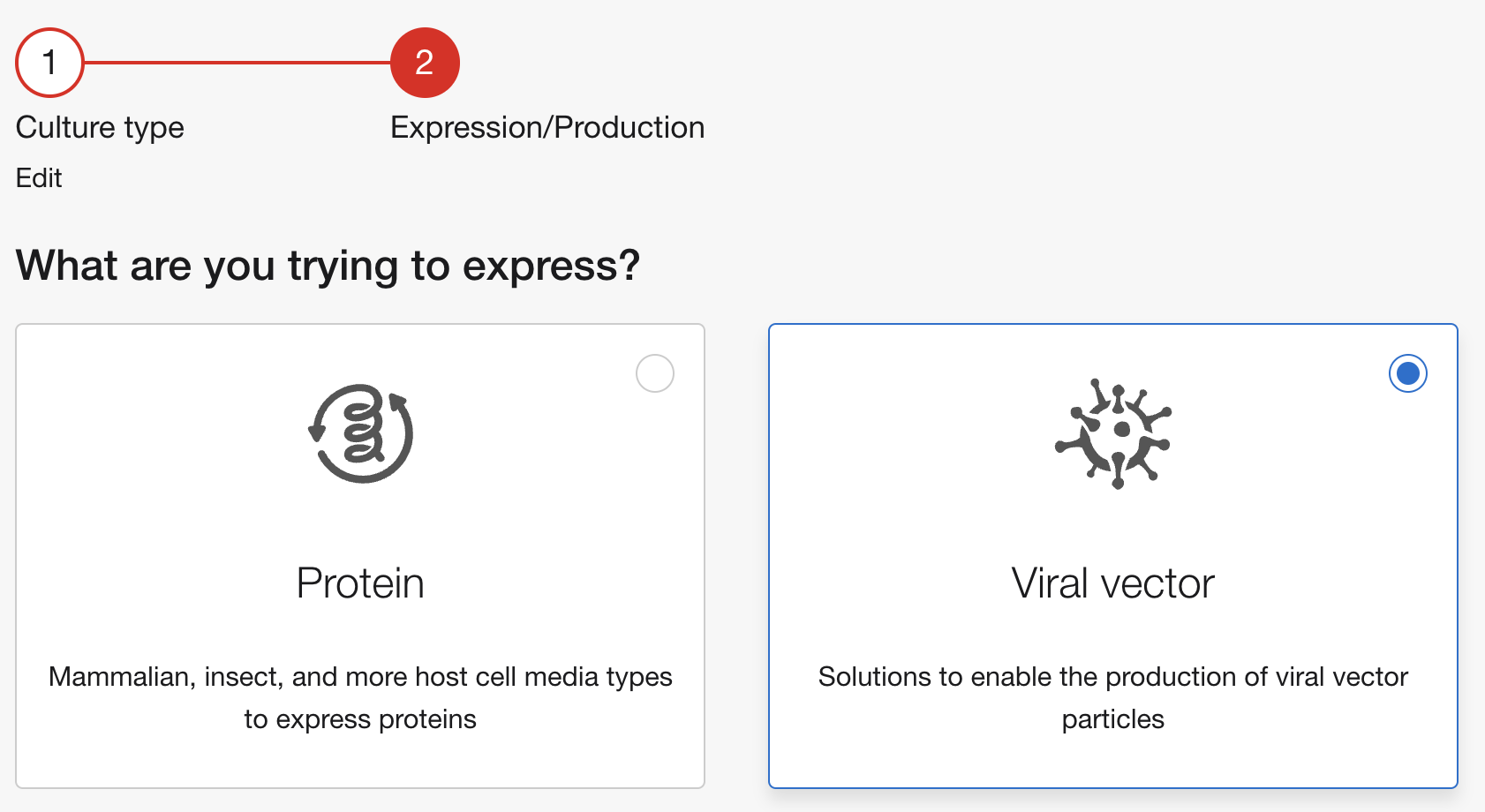This screenshot has width=1485, height=812.
Task: Choose the Viral vector option card
Action: 1113,556
